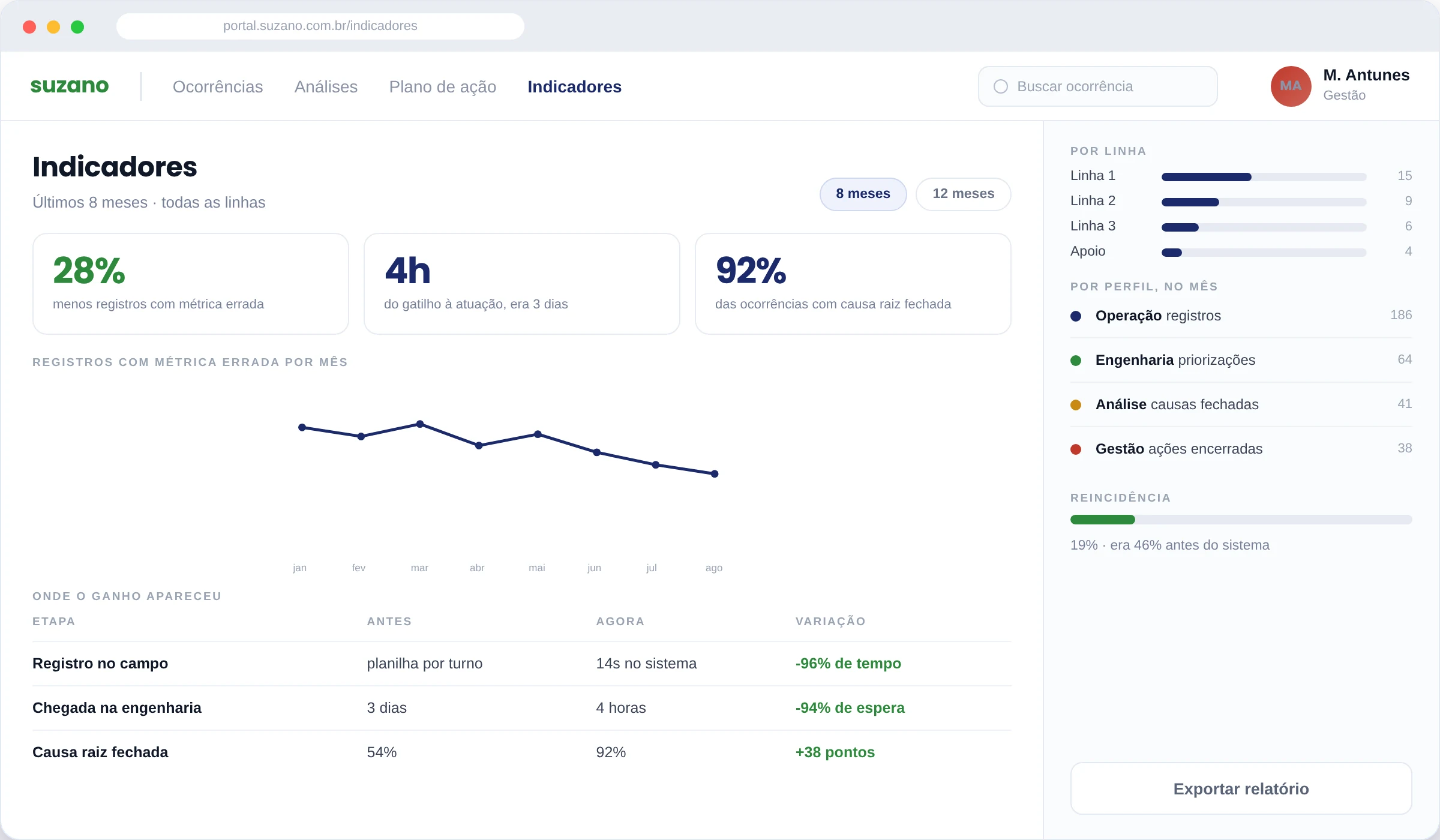Switch to the 12 meses period
The image size is (1440, 840).
tap(963, 194)
